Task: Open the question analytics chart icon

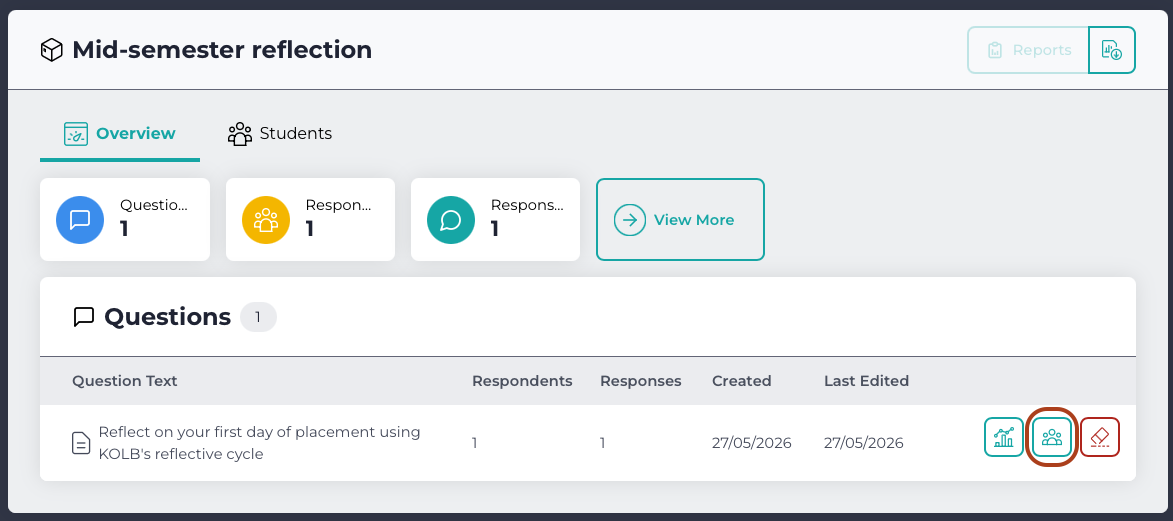Action: pos(1003,437)
